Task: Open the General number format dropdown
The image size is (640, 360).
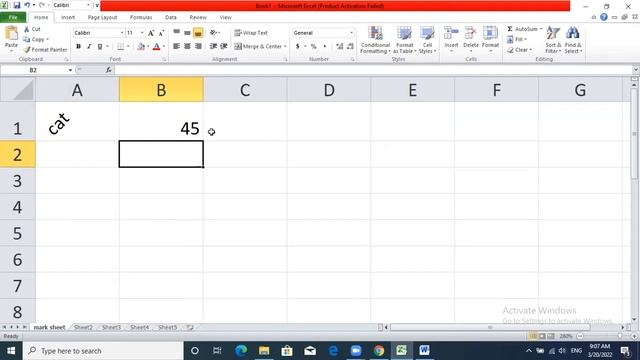Action: [x=351, y=33]
